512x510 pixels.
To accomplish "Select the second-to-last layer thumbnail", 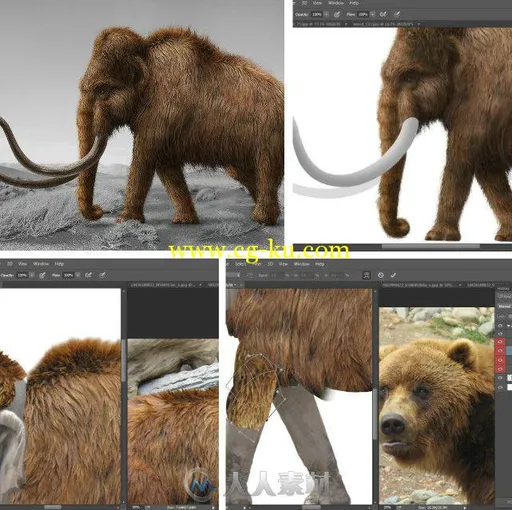I will [509, 378].
